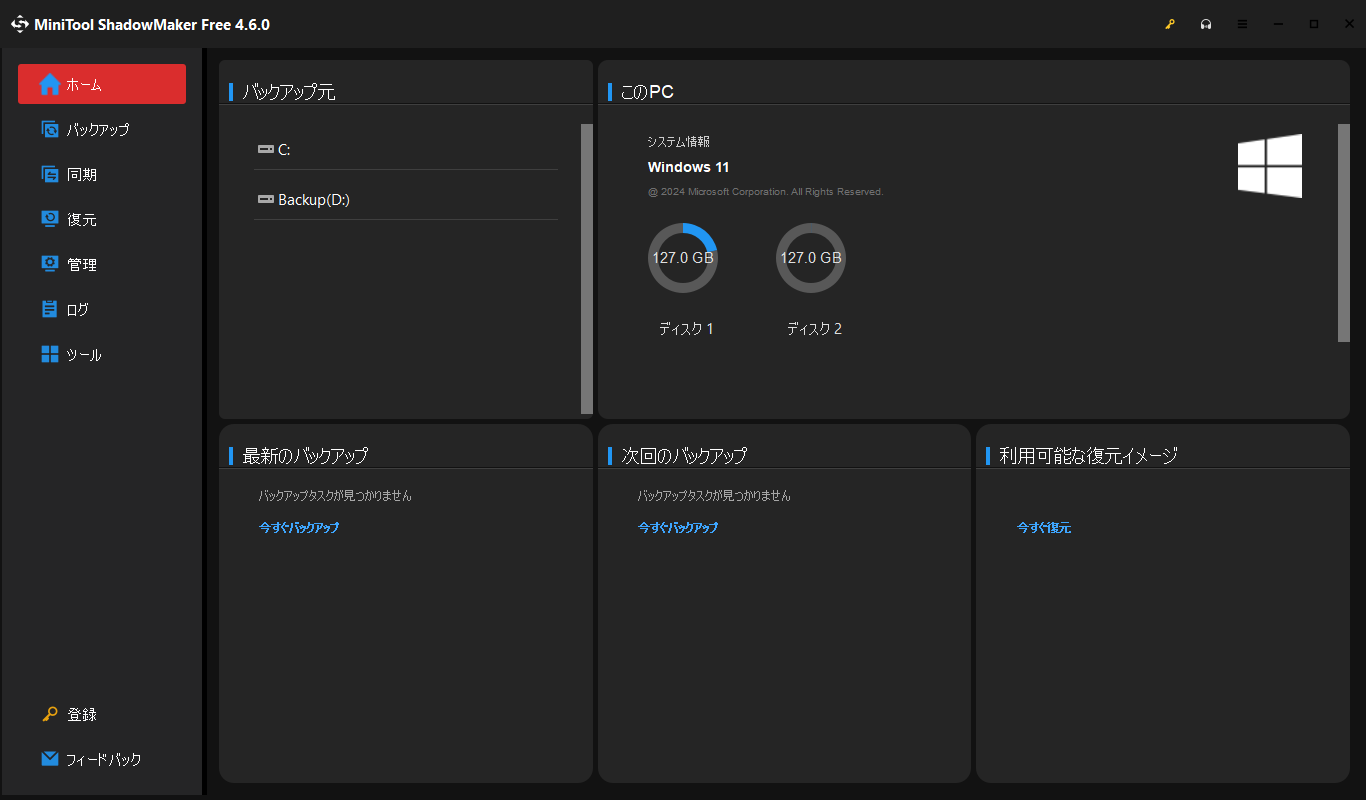Click the golden key icon in title bar
This screenshot has width=1366, height=800.
click(1170, 24)
